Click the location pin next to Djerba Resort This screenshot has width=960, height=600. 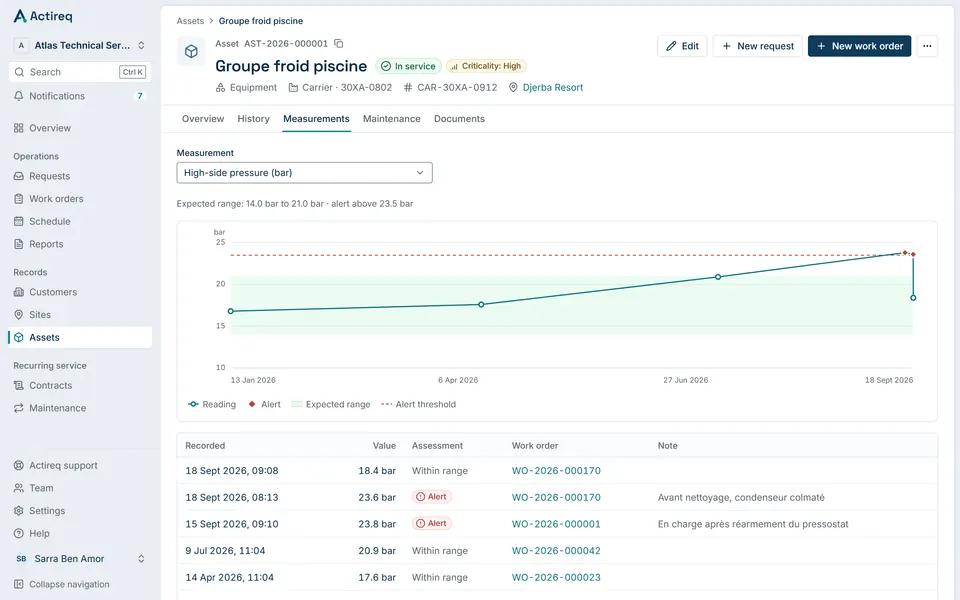513,88
